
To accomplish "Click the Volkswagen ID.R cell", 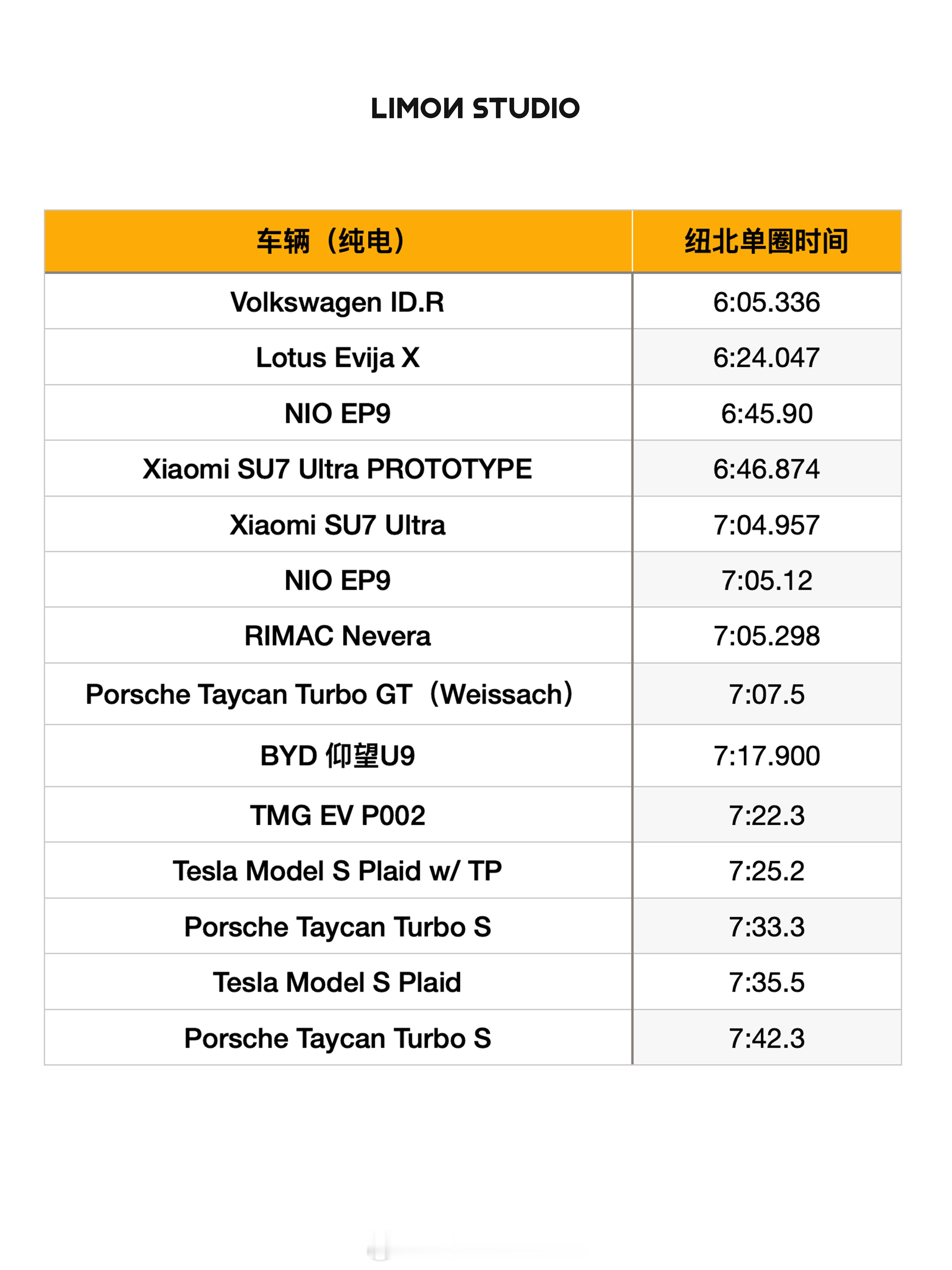I will coord(338,301).
